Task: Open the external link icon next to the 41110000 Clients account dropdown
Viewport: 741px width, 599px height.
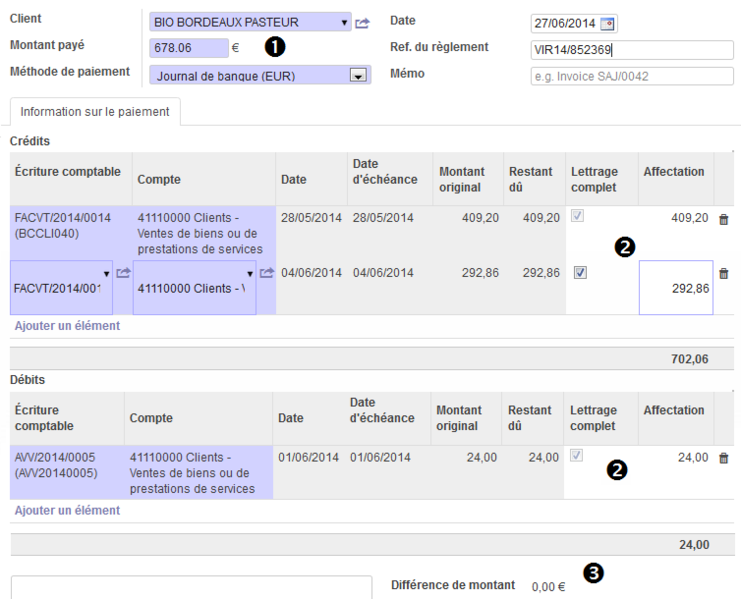Action: 267,273
